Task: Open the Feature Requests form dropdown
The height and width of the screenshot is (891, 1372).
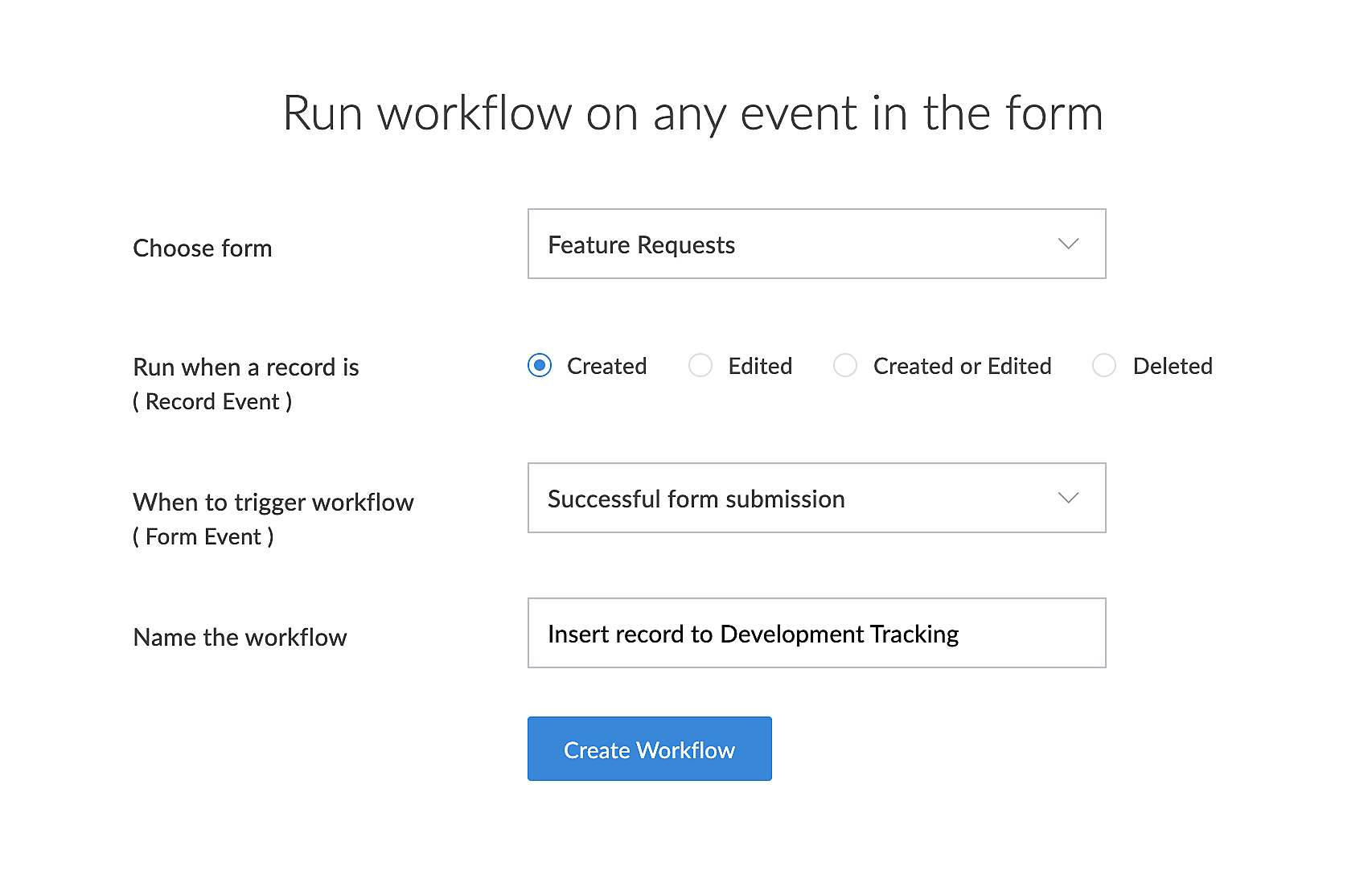Action: click(x=815, y=244)
